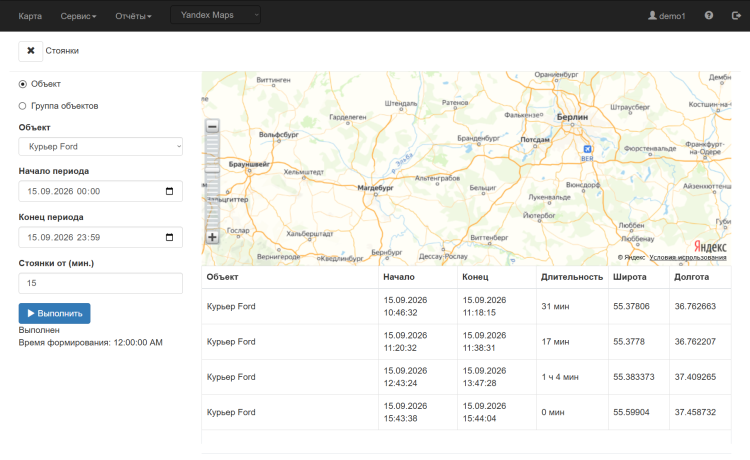
Task: Open the demo1 user profile
Action: click(x=666, y=16)
